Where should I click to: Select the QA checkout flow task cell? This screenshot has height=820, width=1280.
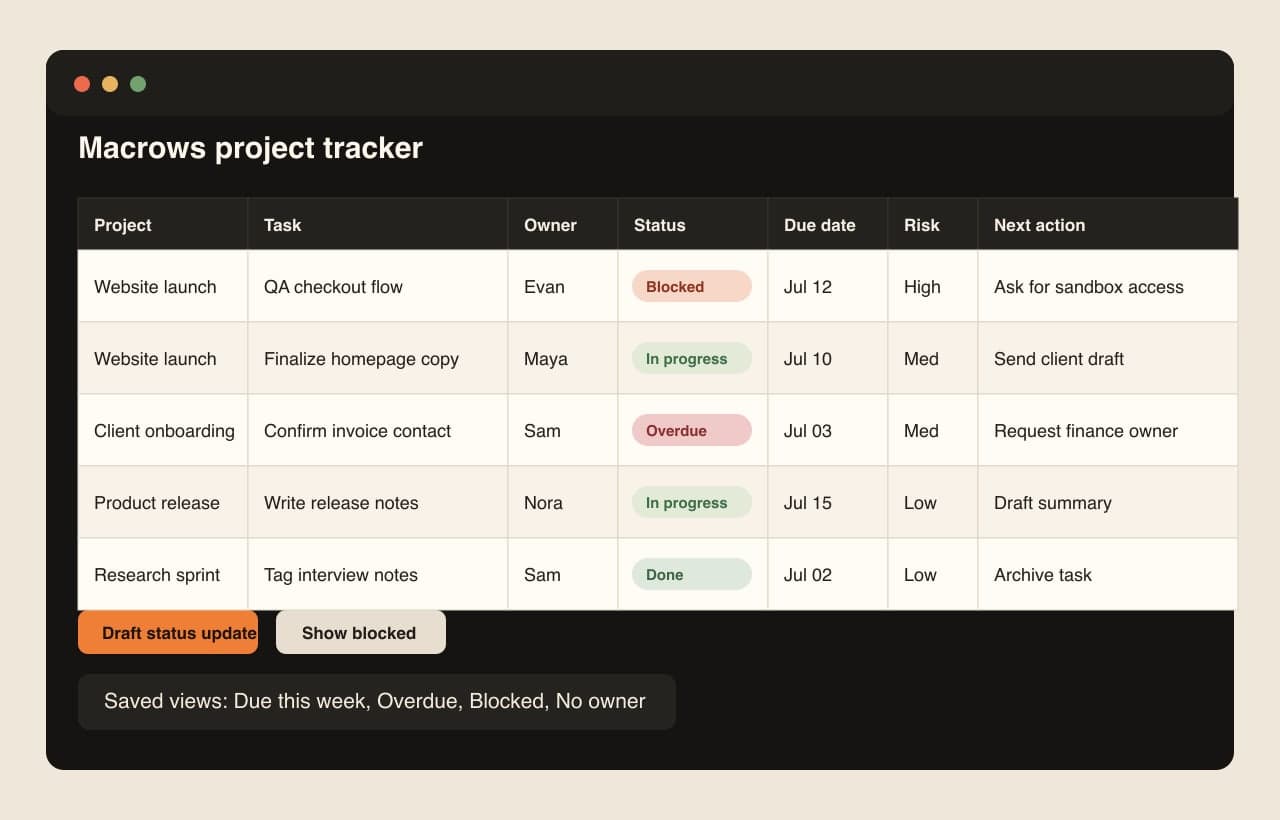[378, 286]
